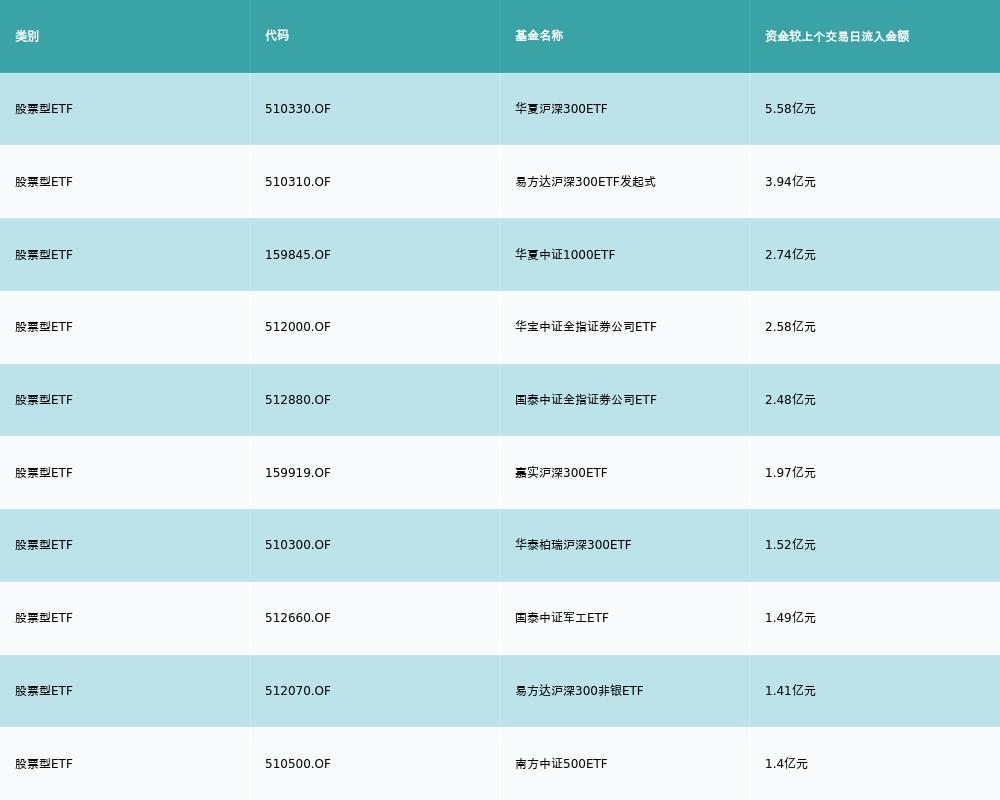Select fund name 华宝中证全指证券公司ETF

click(585, 327)
